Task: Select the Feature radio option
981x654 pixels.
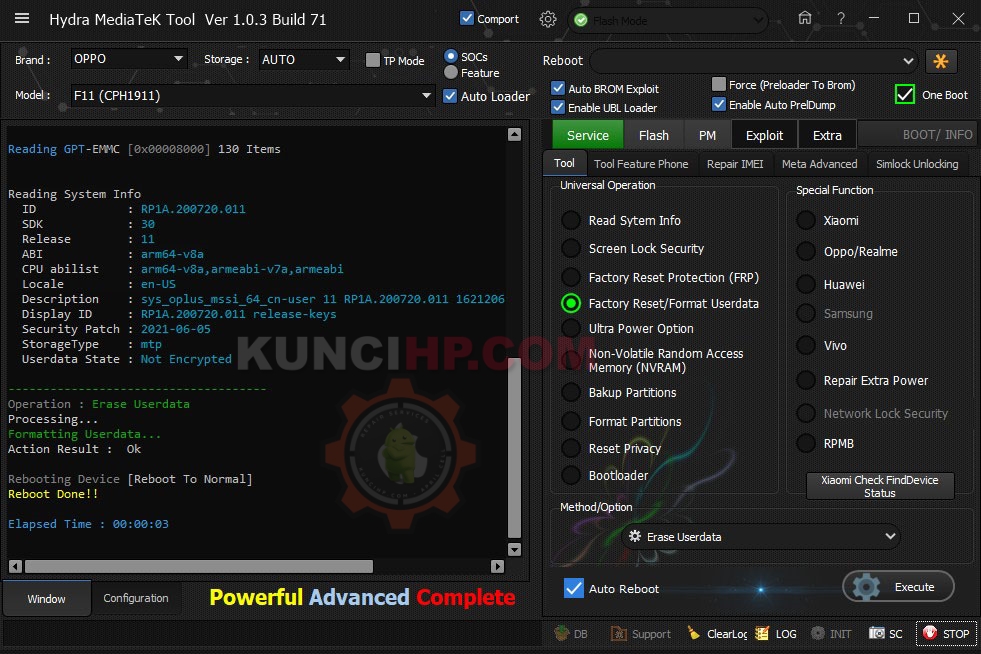Action: pyautogui.click(x=450, y=73)
